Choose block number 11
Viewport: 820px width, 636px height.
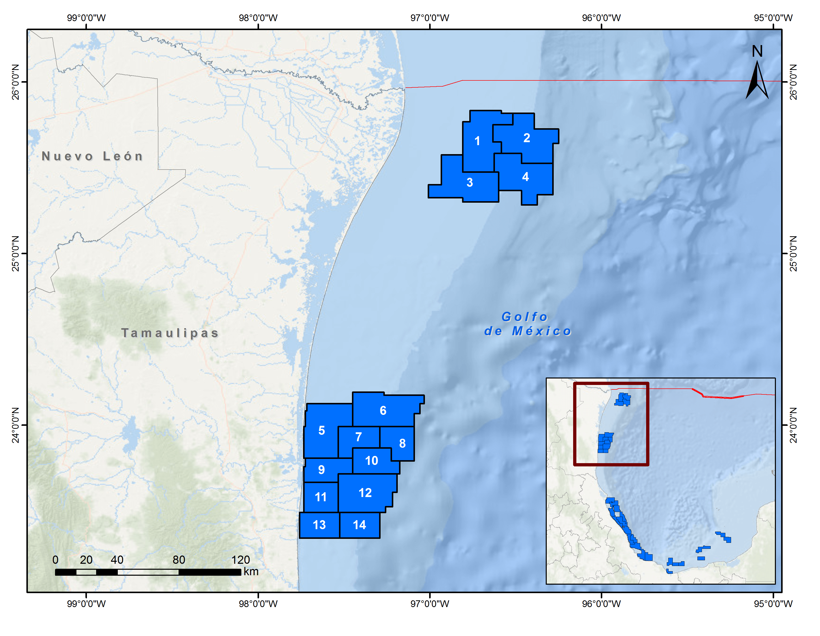tap(321, 497)
